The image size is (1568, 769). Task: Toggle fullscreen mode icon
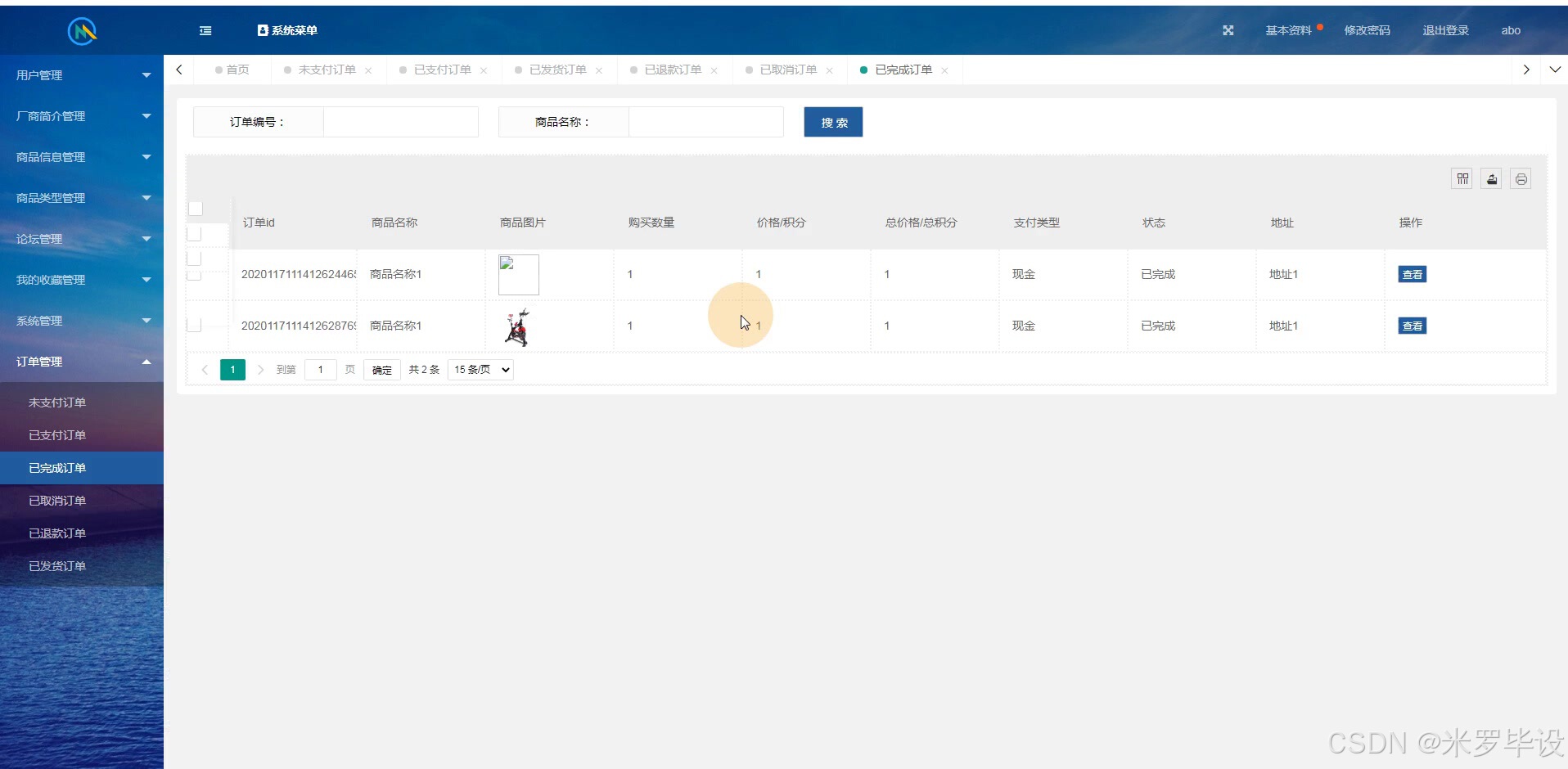click(x=1228, y=30)
